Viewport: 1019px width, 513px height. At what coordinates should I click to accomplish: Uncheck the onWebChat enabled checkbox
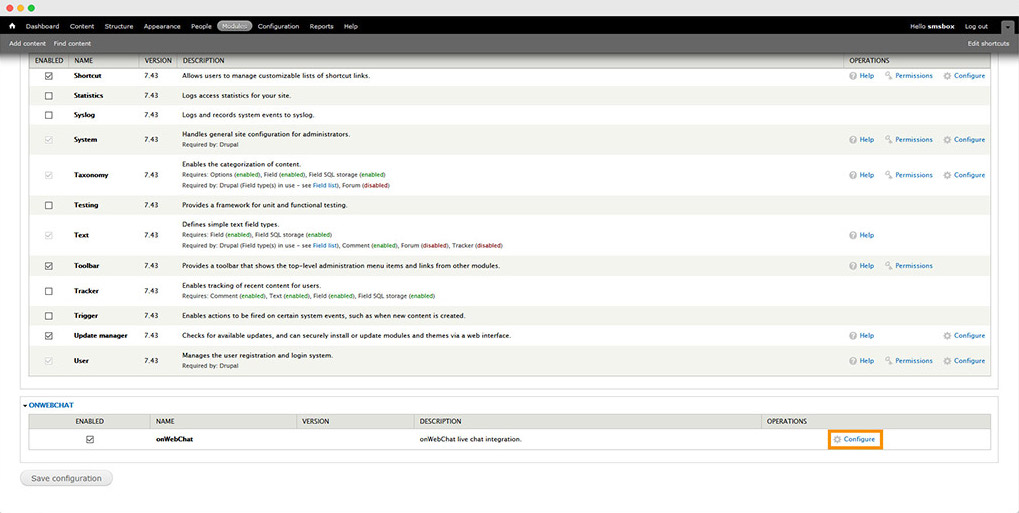pyautogui.click(x=90, y=440)
